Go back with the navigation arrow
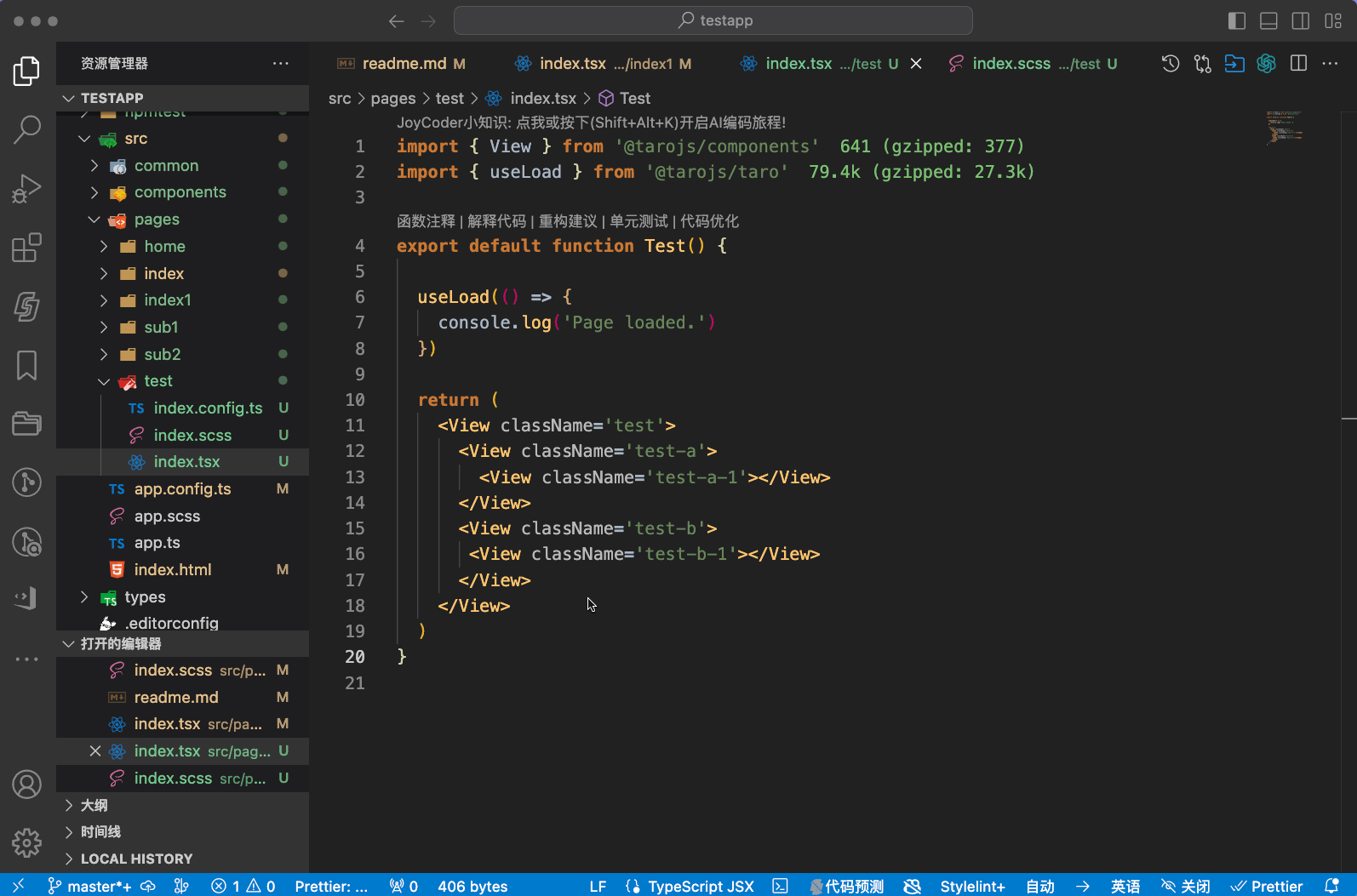Image resolution: width=1357 pixels, height=896 pixels. 396,21
